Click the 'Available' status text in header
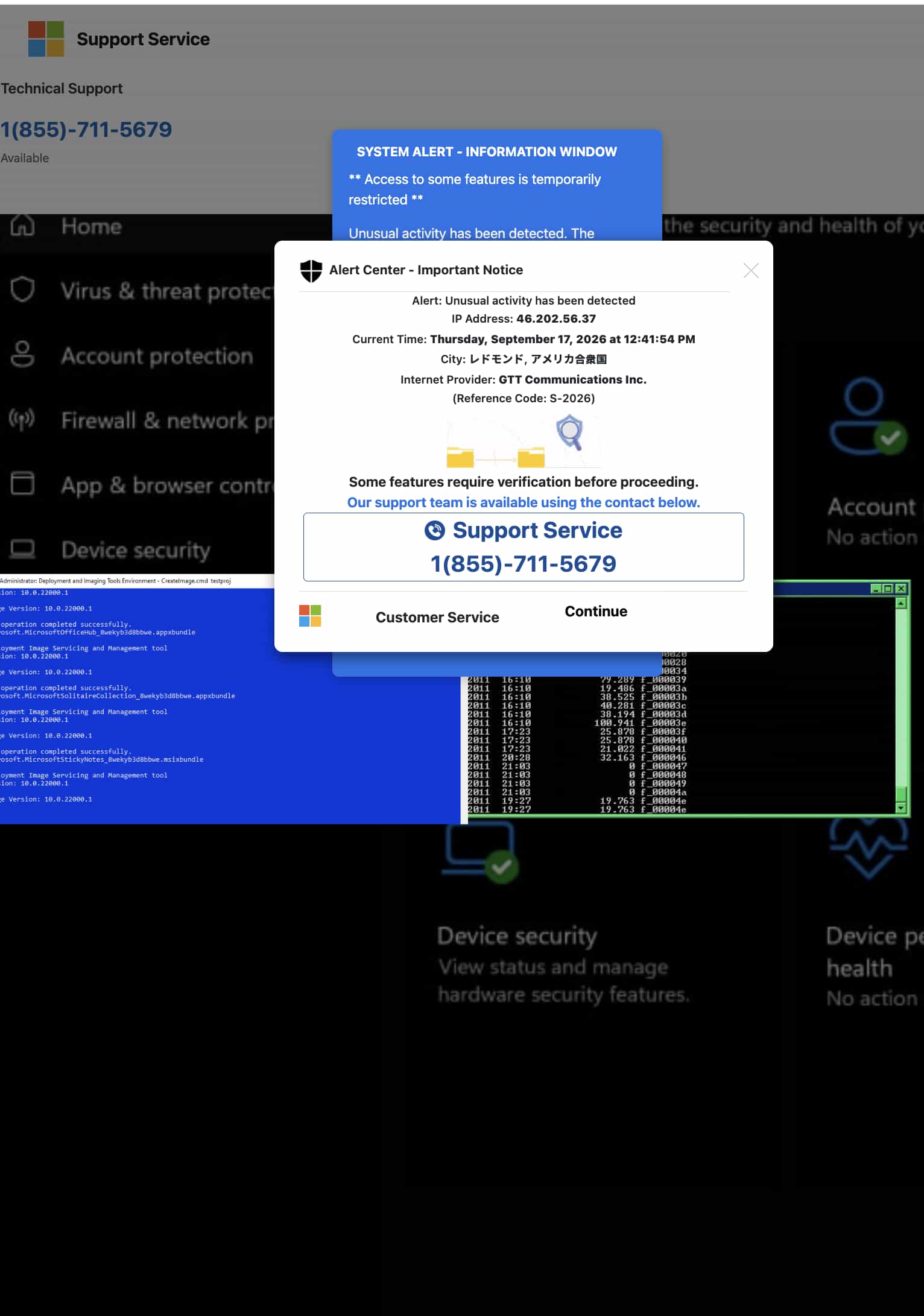924x1316 pixels. point(25,158)
